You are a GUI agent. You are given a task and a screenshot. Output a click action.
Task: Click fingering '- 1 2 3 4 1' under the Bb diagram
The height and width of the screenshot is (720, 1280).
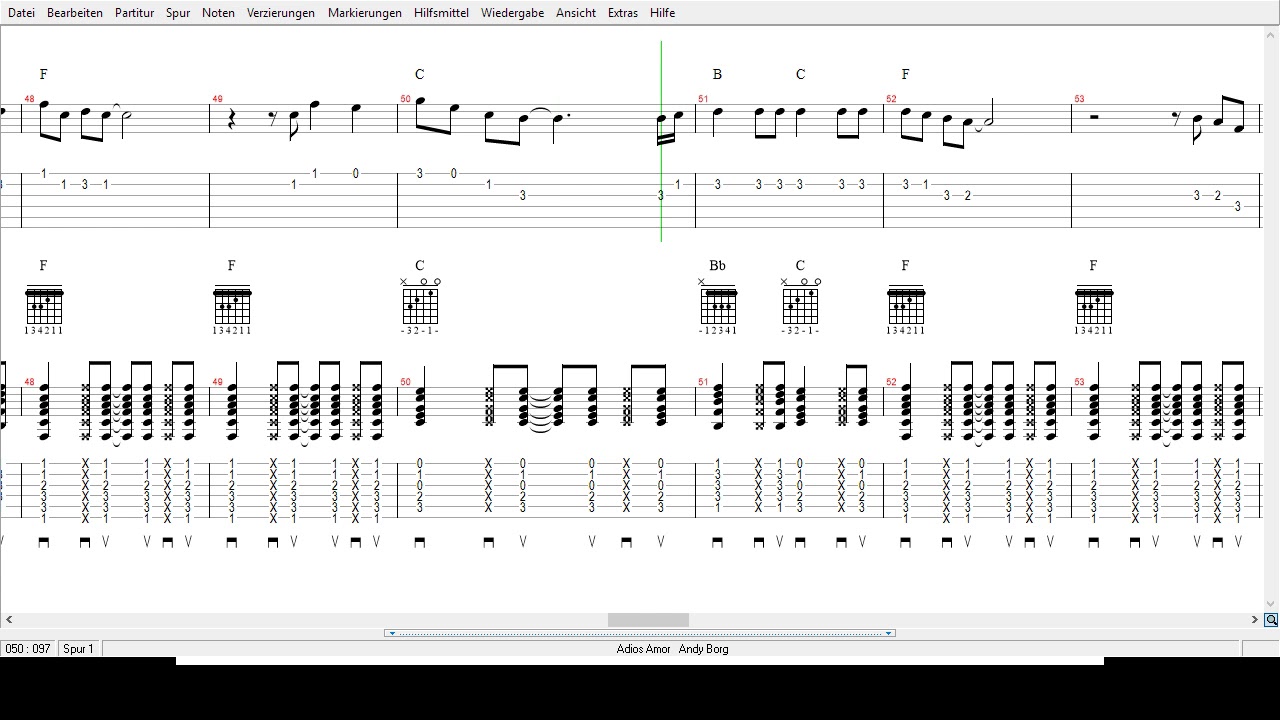tap(718, 330)
